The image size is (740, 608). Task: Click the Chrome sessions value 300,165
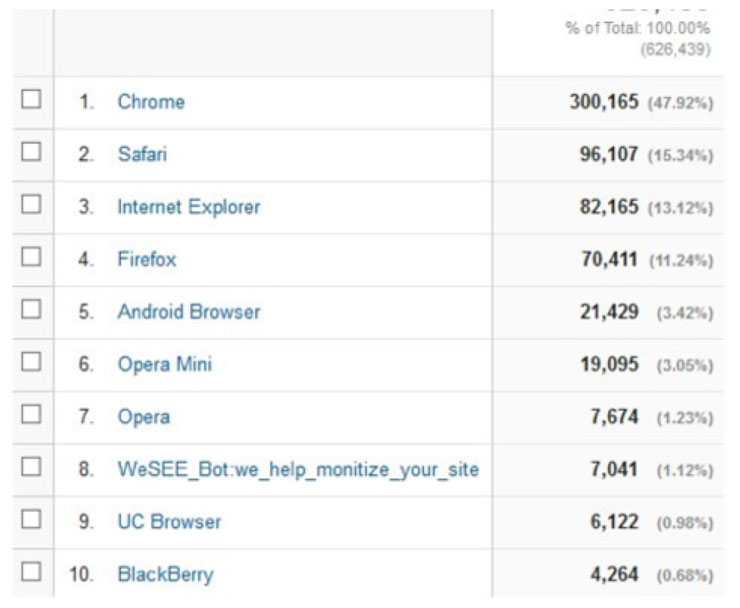point(603,102)
